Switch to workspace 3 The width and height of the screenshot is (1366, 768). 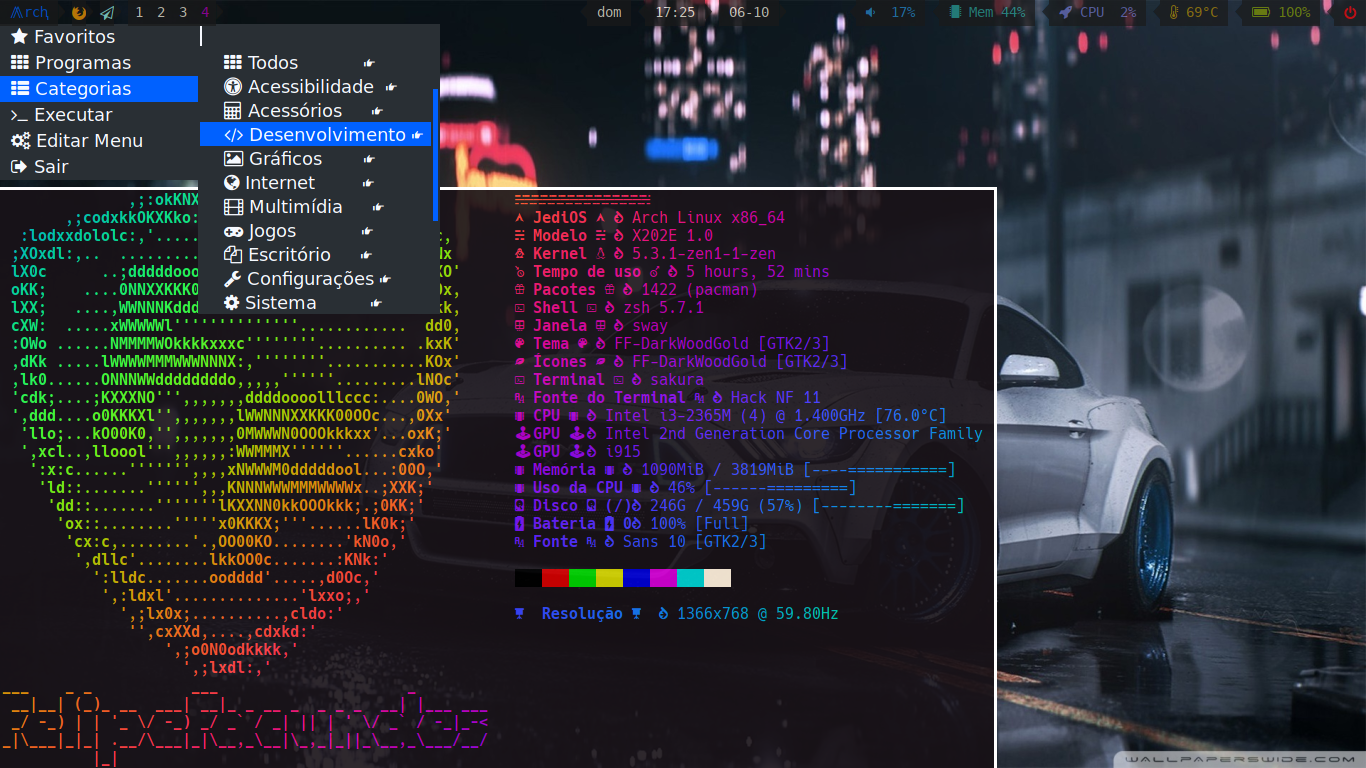tap(183, 12)
